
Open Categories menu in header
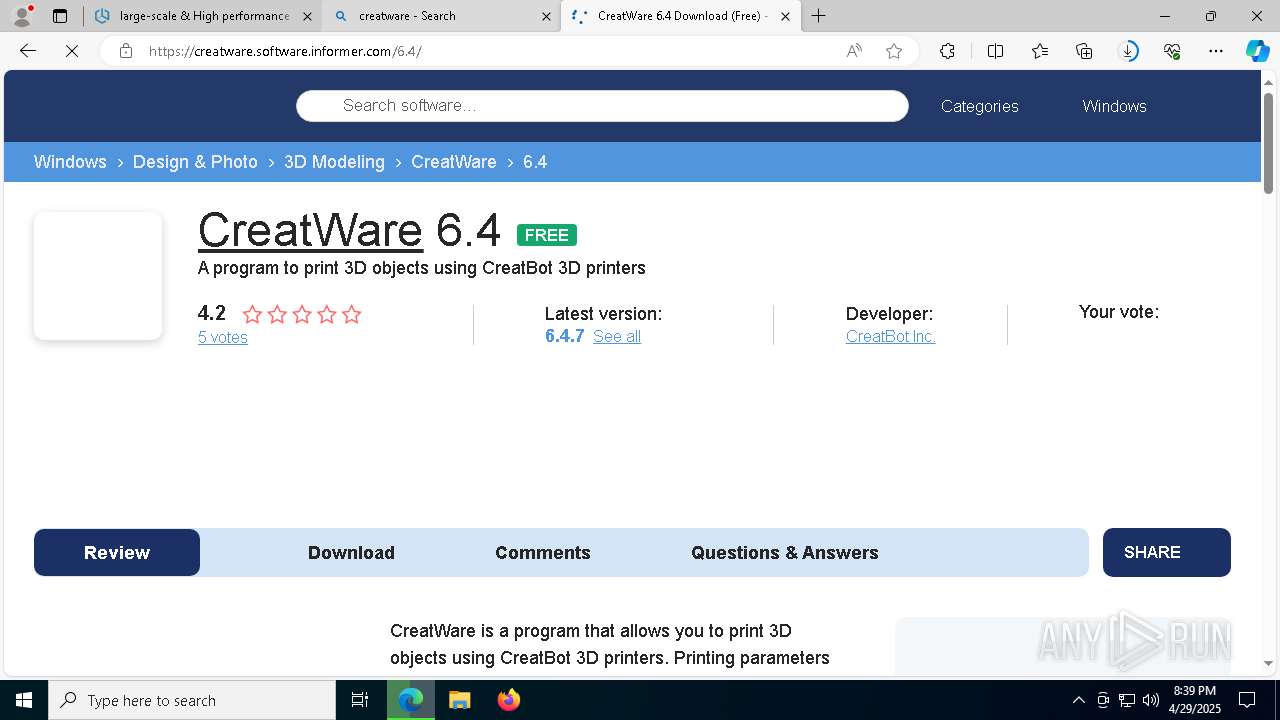click(x=979, y=106)
